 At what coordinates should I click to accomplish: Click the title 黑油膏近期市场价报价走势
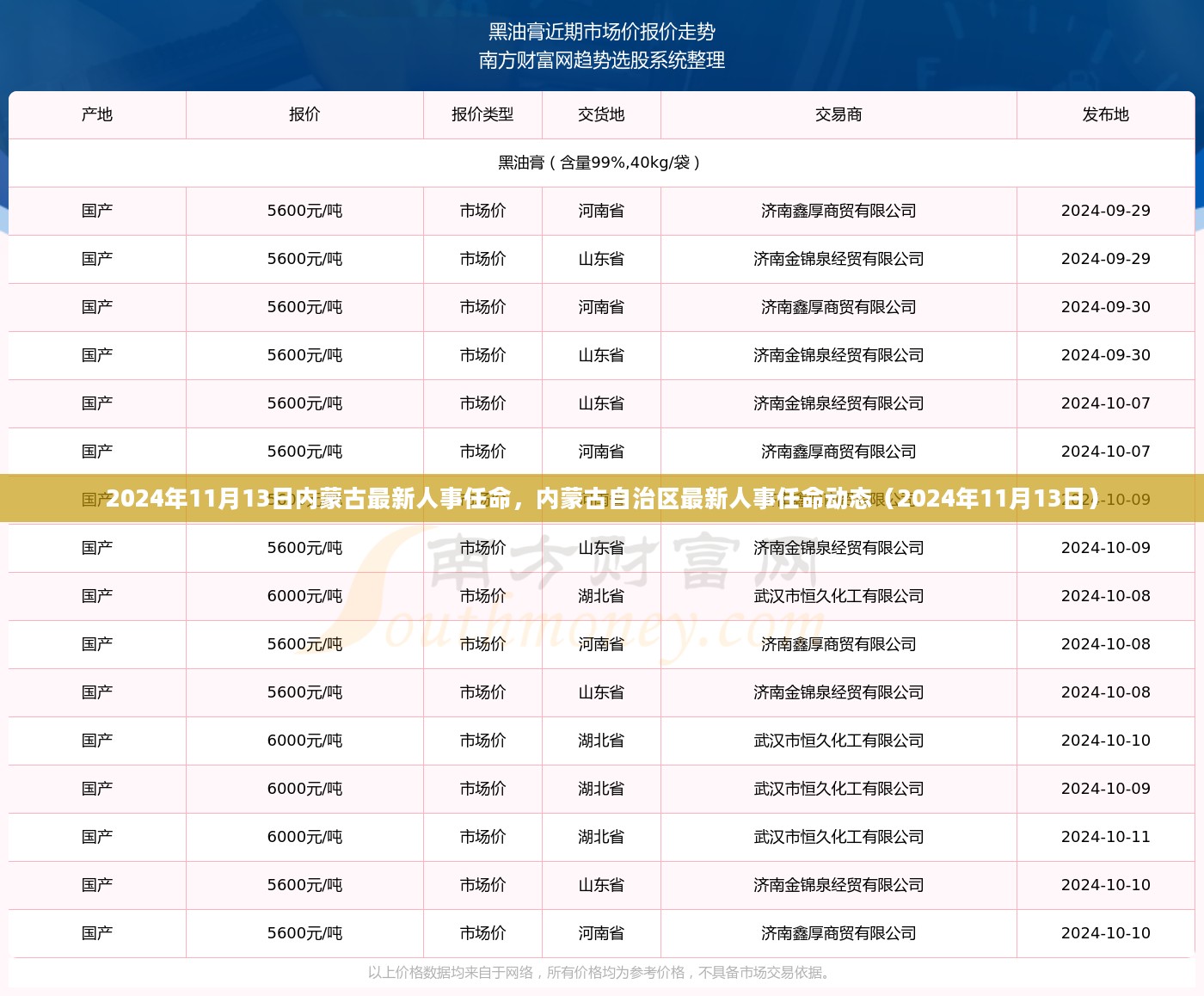coord(602,32)
